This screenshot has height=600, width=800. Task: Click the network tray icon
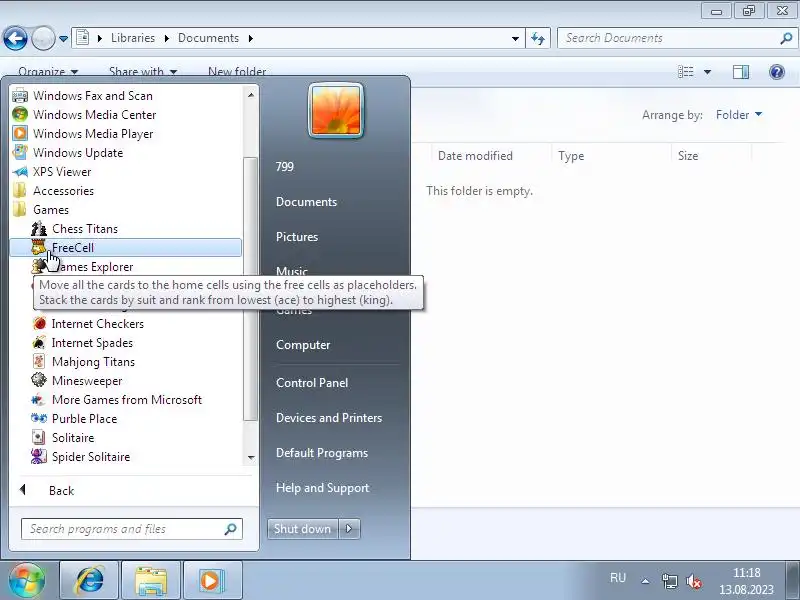point(669,581)
